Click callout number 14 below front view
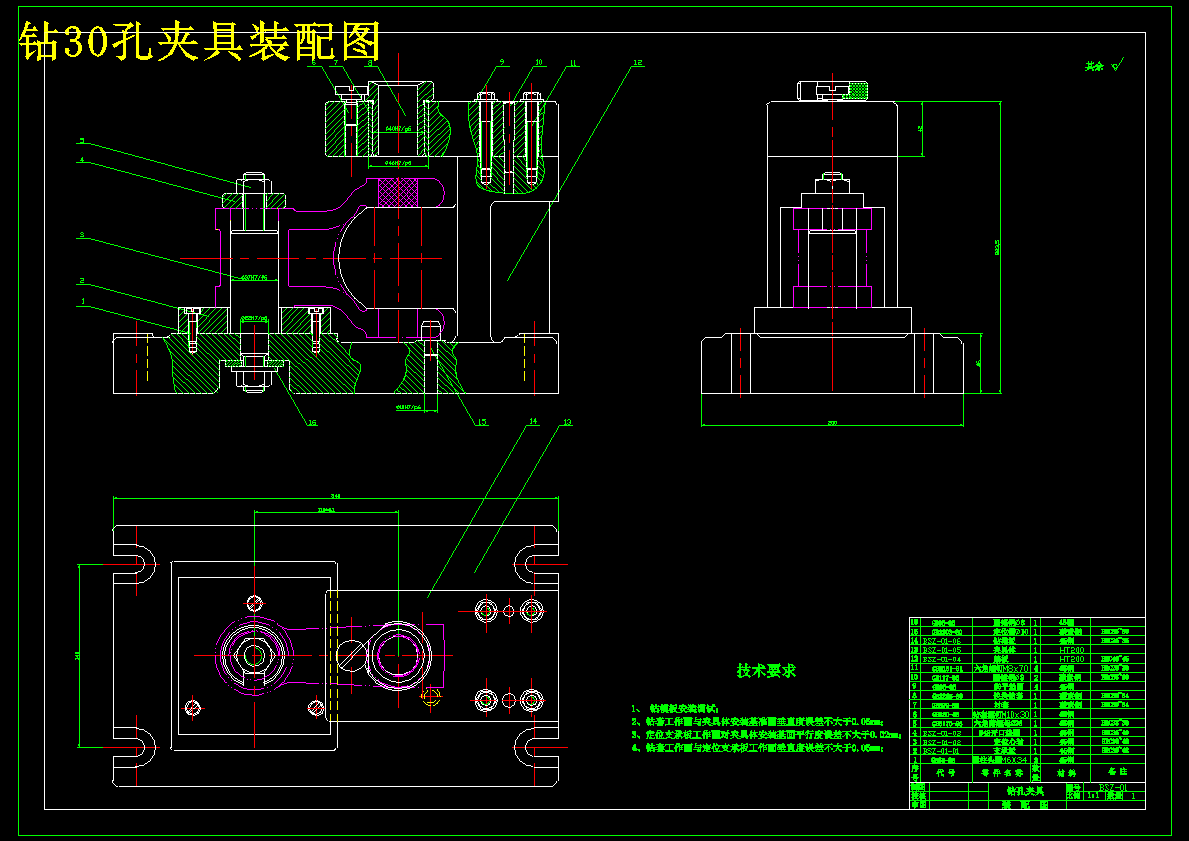Screen dimensions: 1189x841 tap(533, 421)
